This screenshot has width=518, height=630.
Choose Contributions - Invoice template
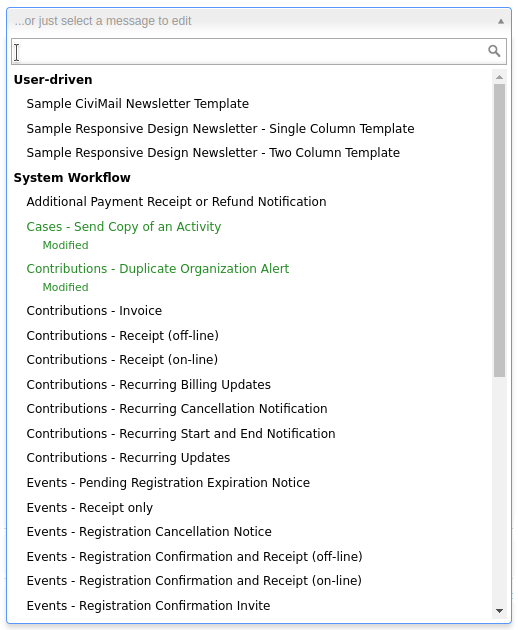click(x=250, y=311)
